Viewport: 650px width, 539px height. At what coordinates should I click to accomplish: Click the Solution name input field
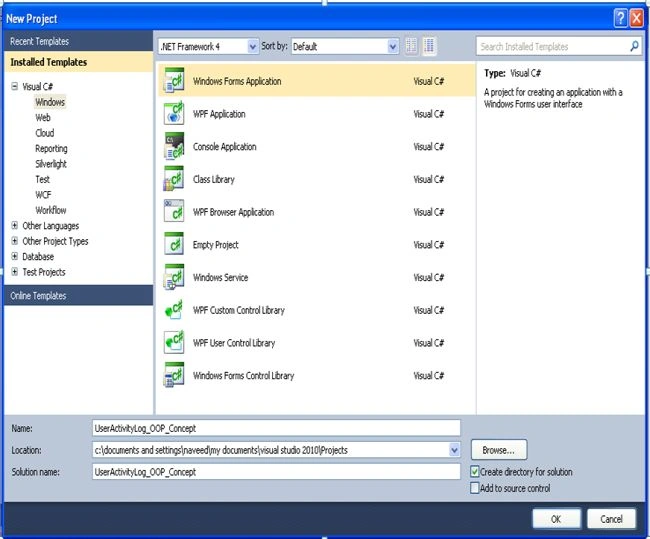pos(276,471)
